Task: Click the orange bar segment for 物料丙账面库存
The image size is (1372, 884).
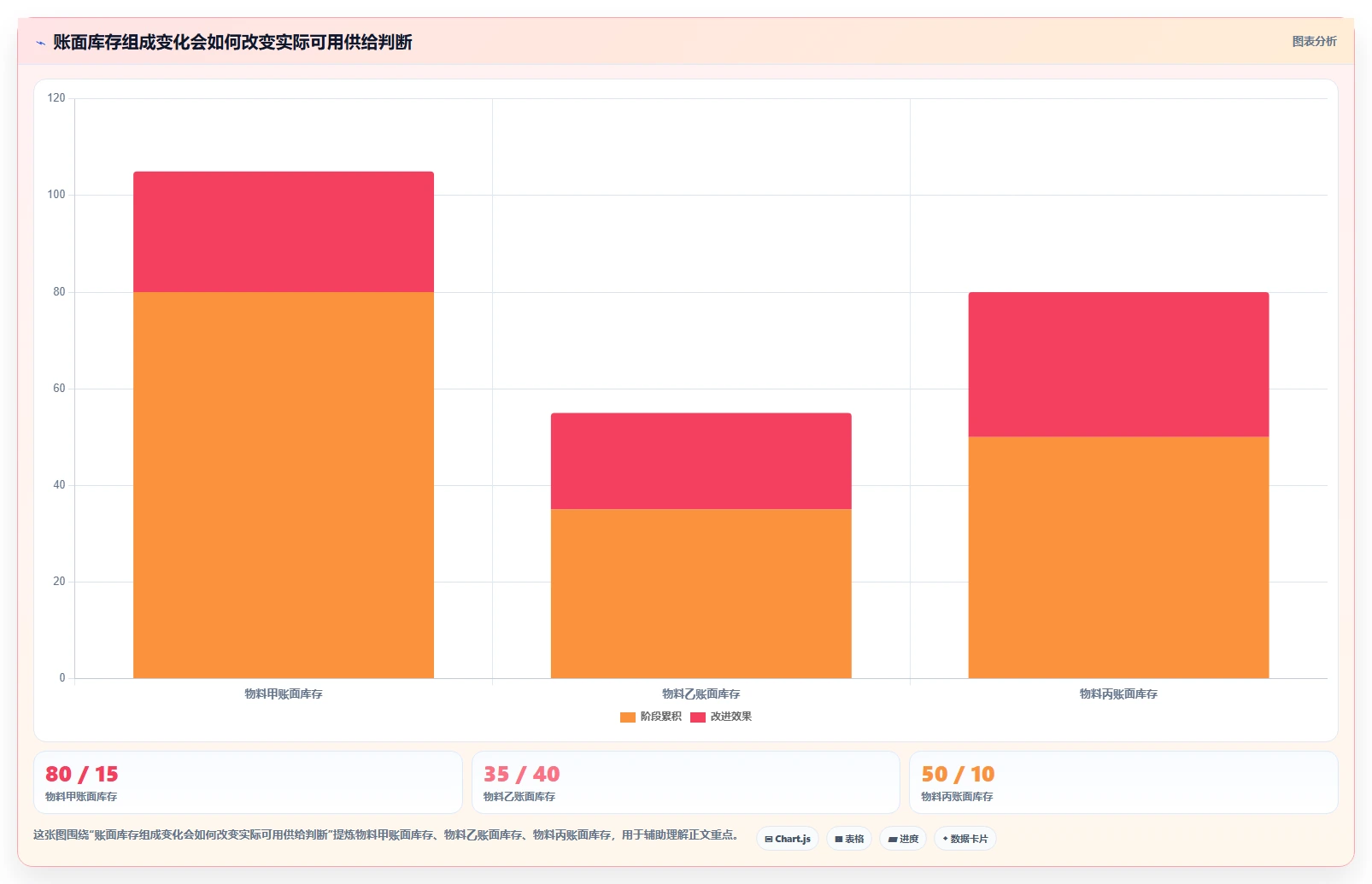Action: [x=1118, y=558]
